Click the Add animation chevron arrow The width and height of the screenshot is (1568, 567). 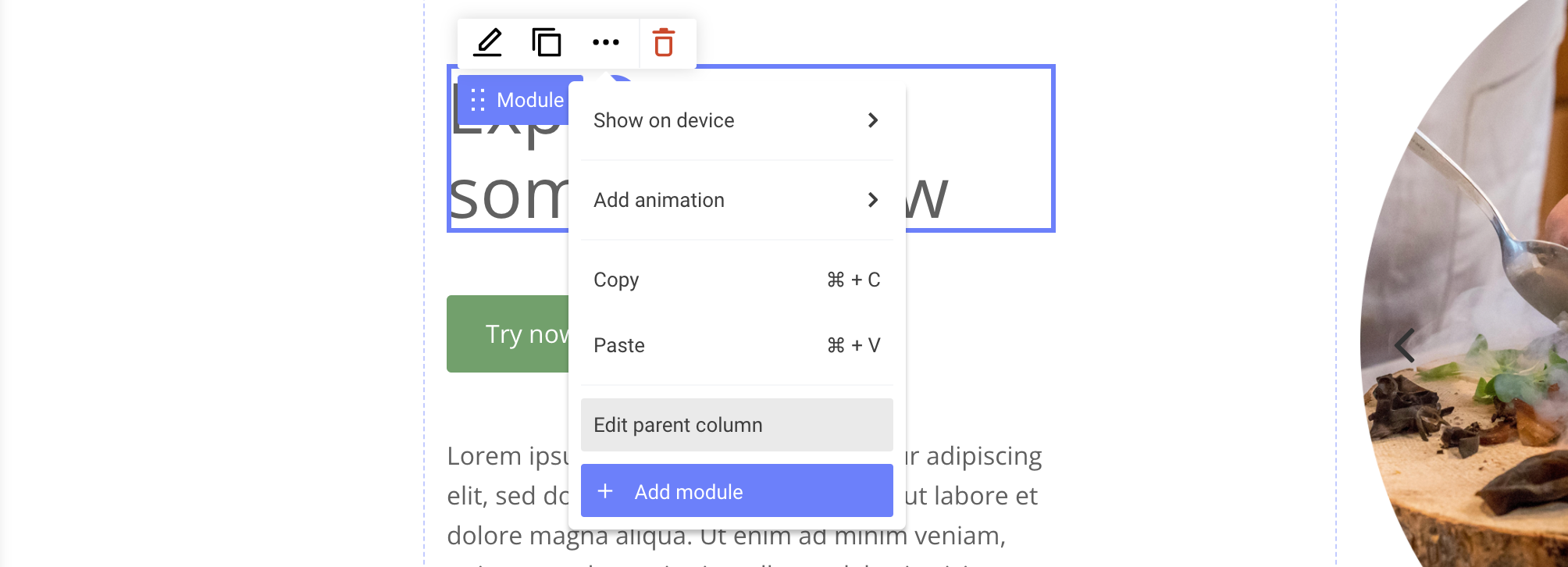pyautogui.click(x=873, y=200)
